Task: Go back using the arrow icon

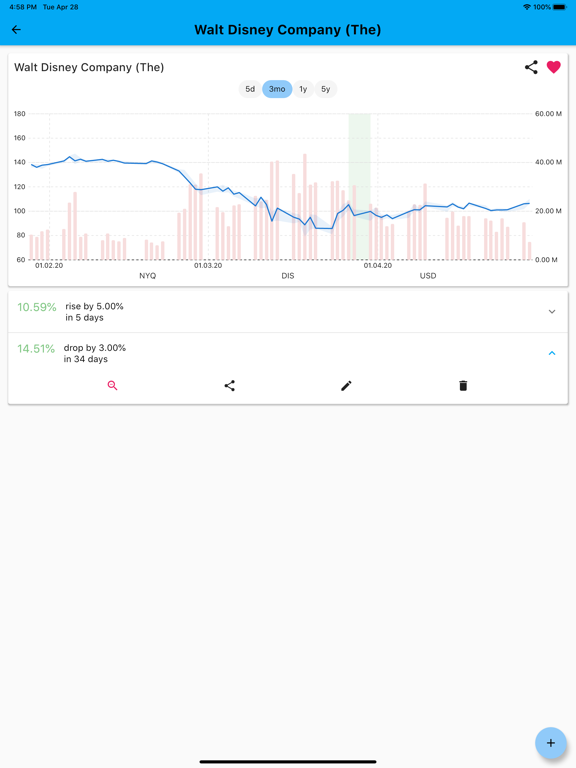Action: [x=16, y=30]
